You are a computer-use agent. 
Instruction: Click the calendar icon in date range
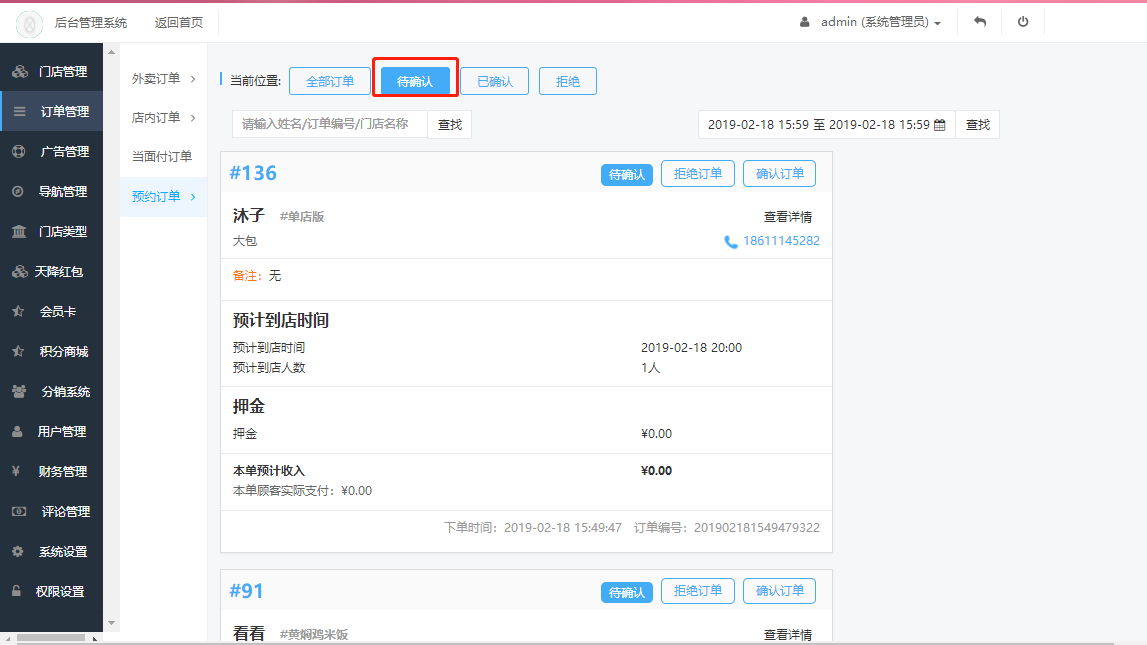click(x=940, y=125)
